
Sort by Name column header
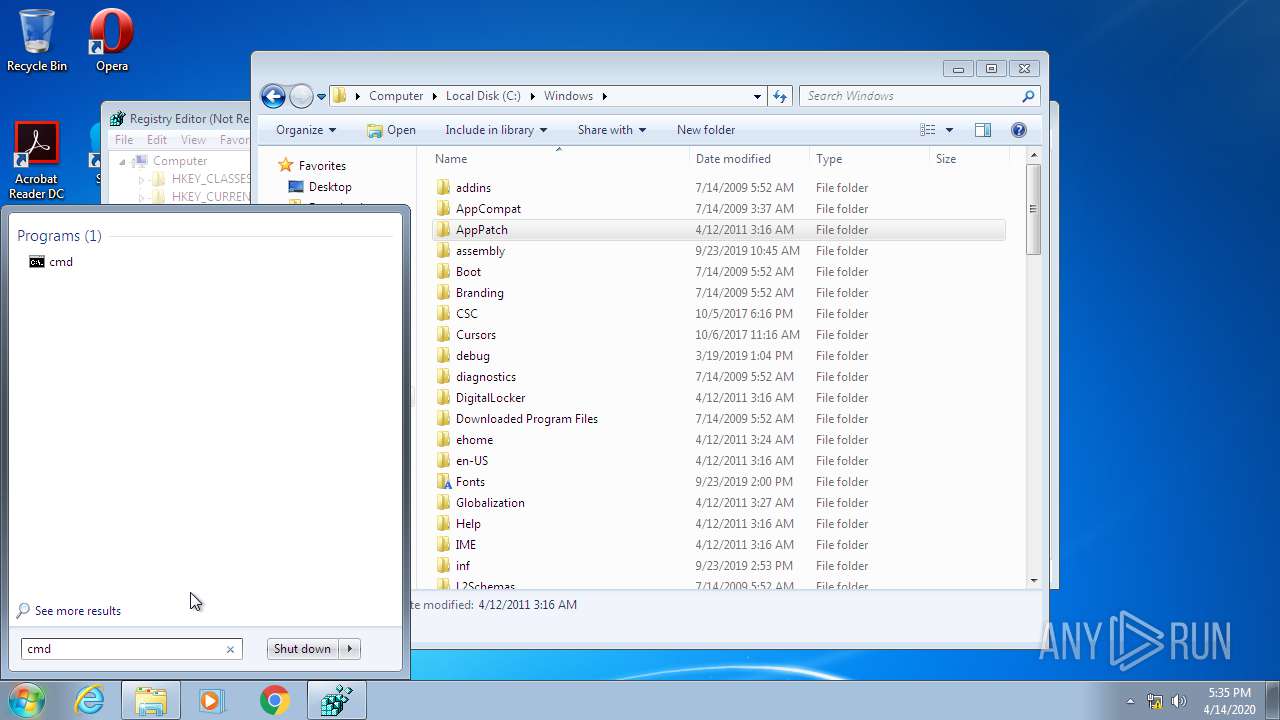point(559,159)
